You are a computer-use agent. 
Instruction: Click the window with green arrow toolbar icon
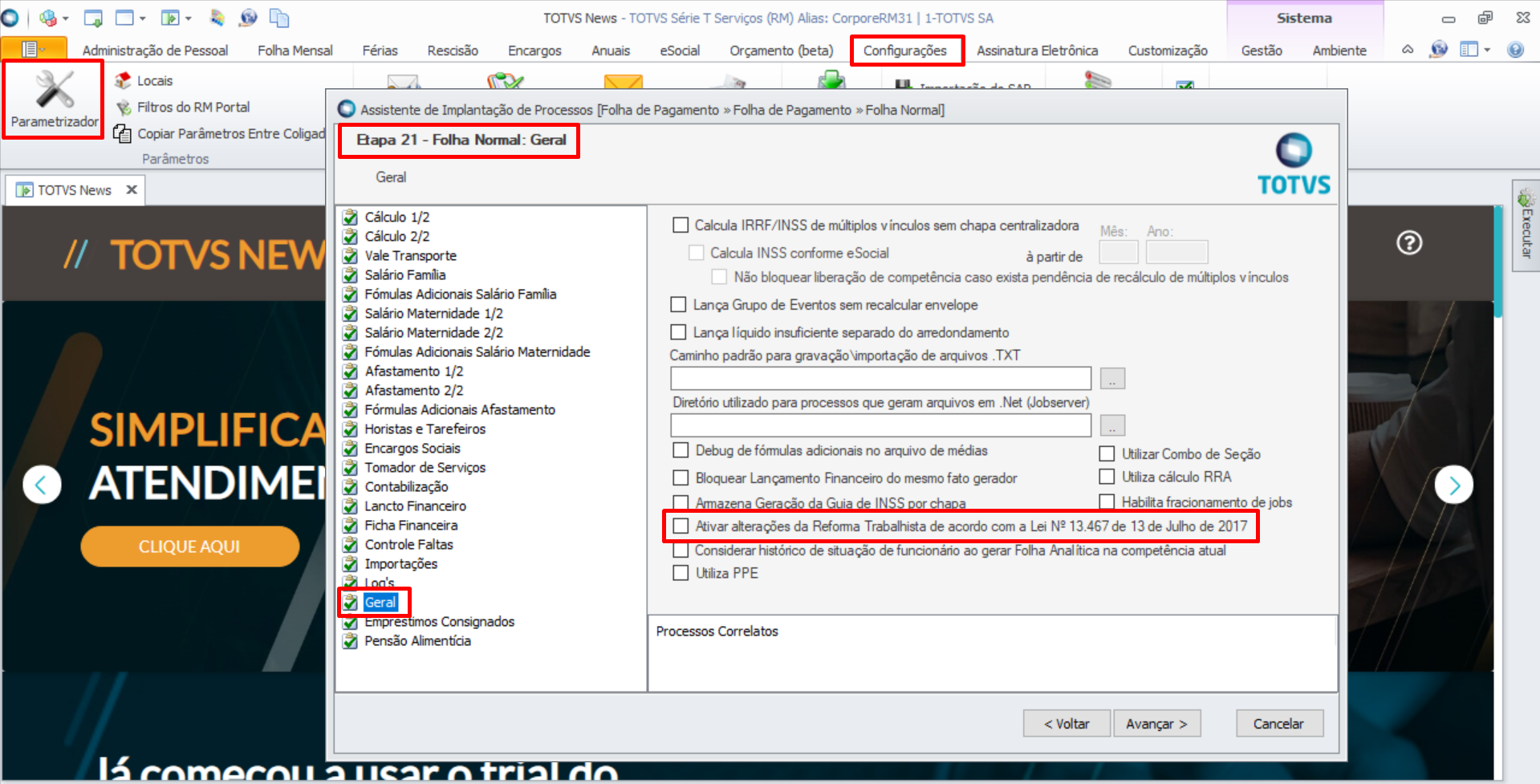pos(93,18)
